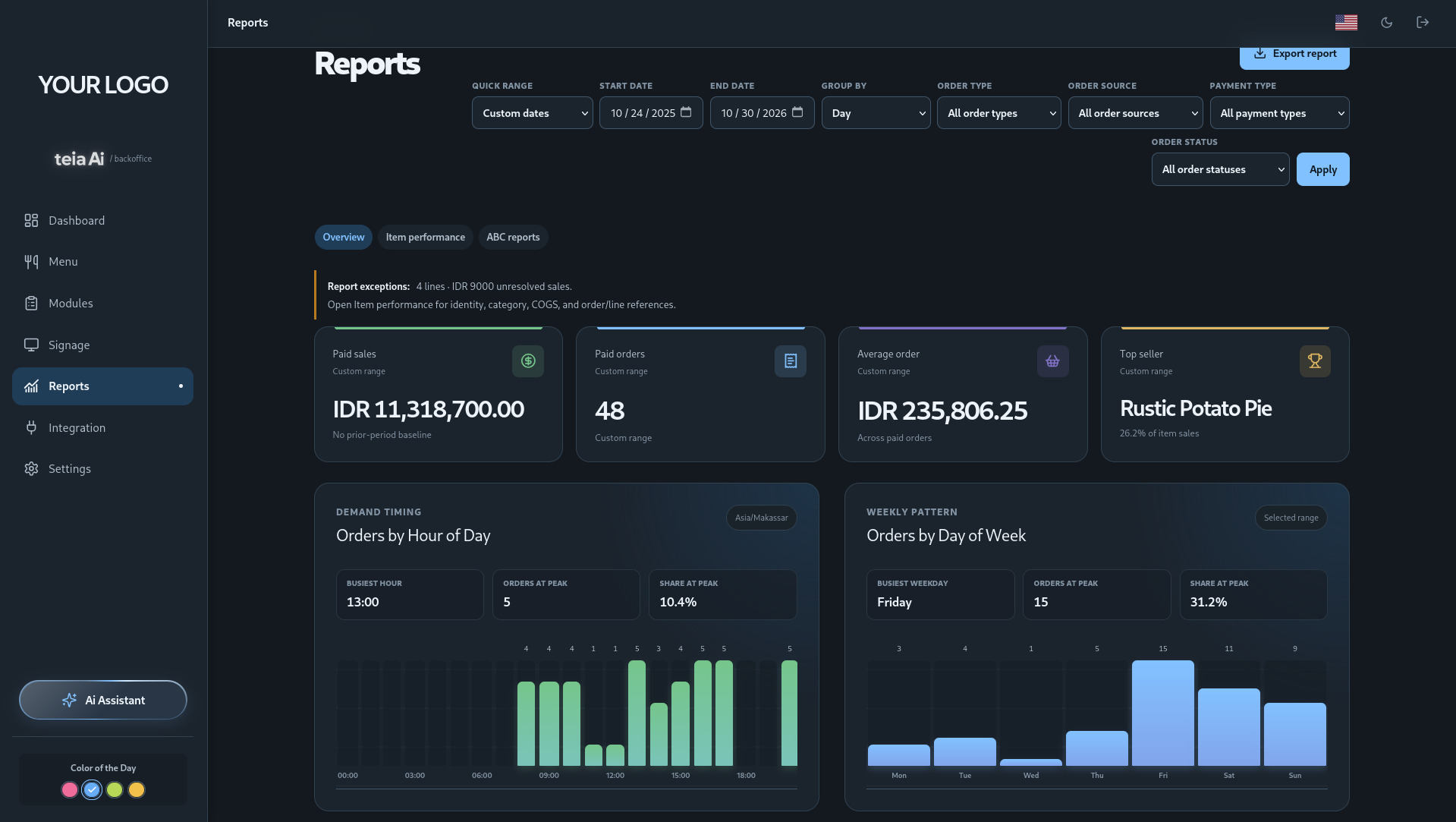1456x822 pixels.
Task: Open the Settings sidebar item
Action: (x=102, y=469)
